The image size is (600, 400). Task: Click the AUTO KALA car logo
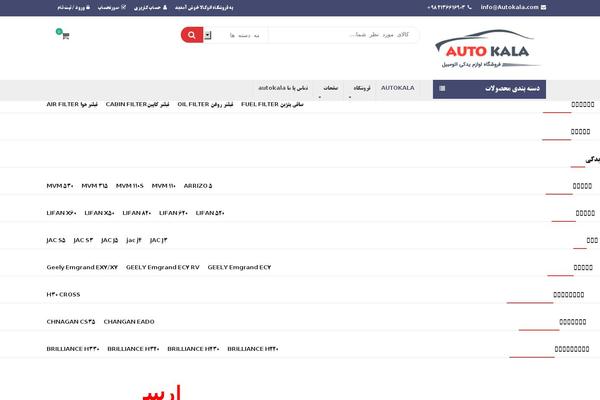tap(488, 49)
